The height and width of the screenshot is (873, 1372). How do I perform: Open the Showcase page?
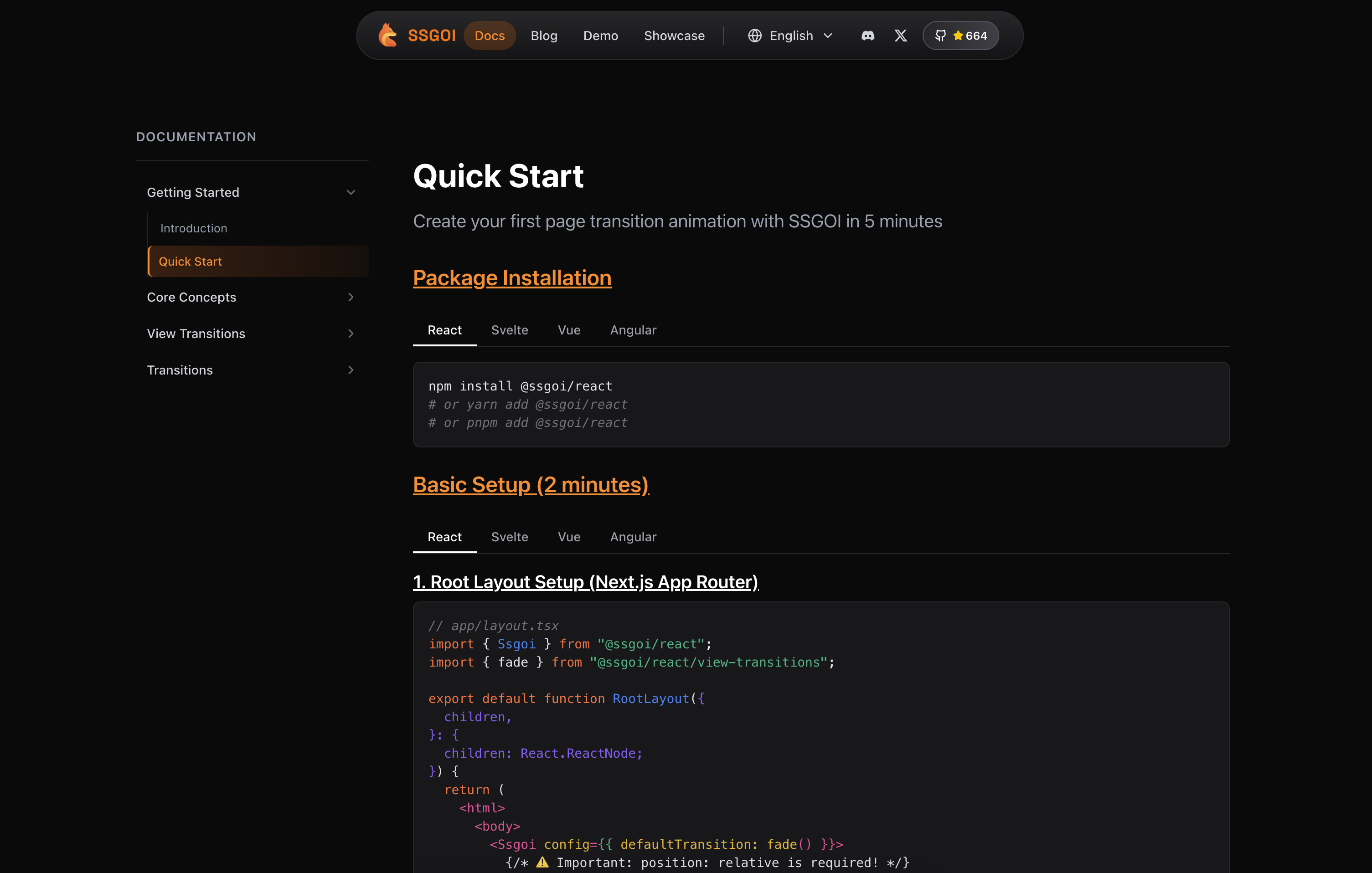pos(674,35)
